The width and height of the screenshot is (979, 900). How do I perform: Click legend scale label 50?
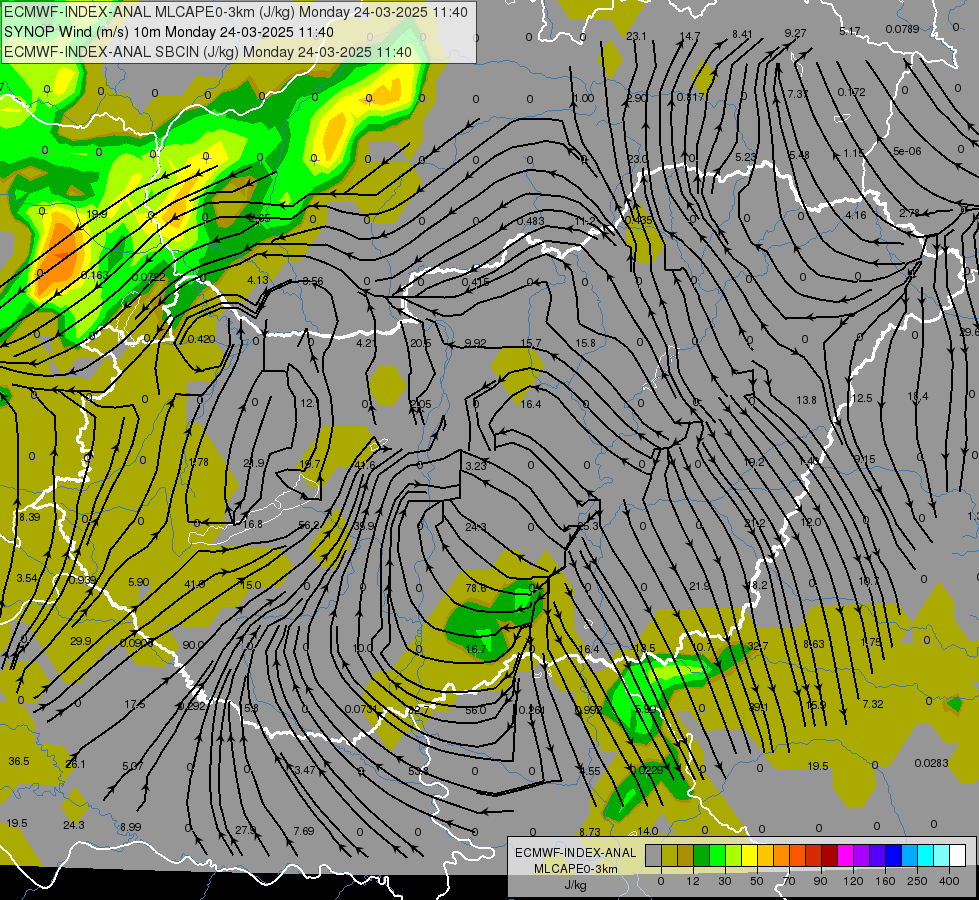click(756, 881)
